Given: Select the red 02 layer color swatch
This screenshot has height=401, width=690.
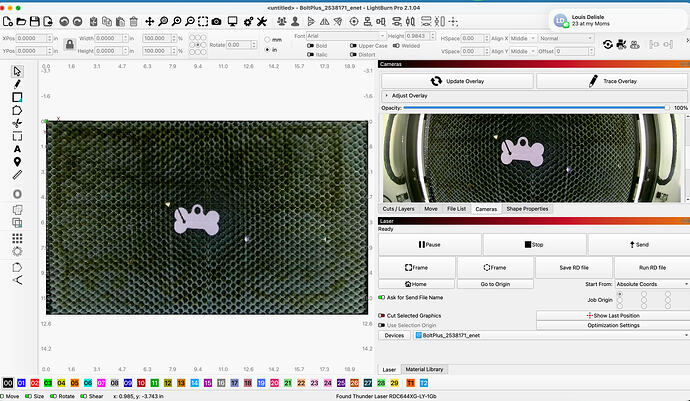Looking at the screenshot, I should (35, 383).
